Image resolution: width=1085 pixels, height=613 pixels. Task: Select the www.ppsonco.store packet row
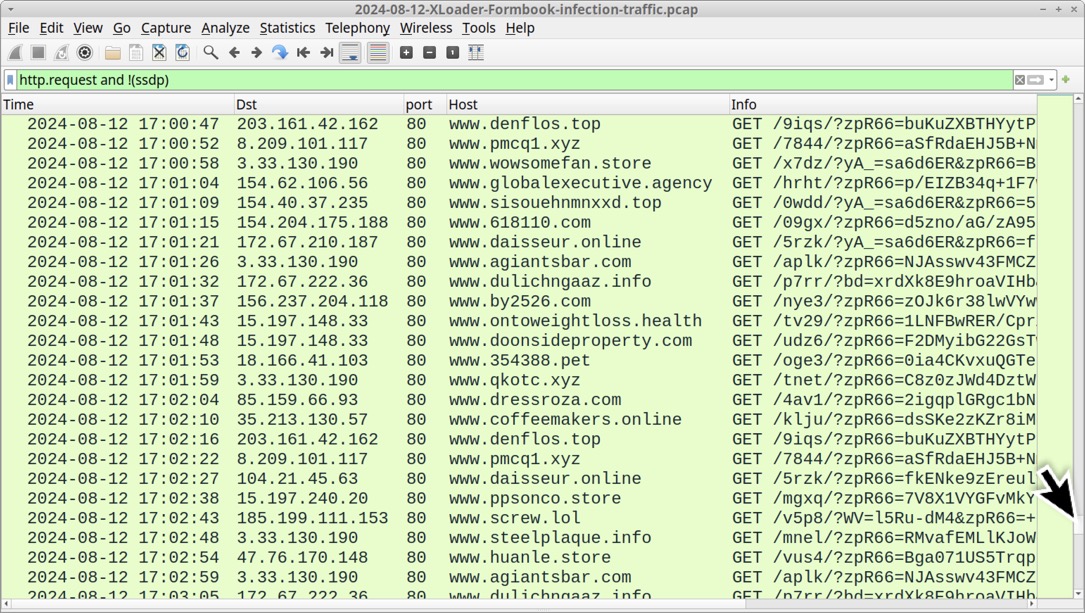(518, 499)
